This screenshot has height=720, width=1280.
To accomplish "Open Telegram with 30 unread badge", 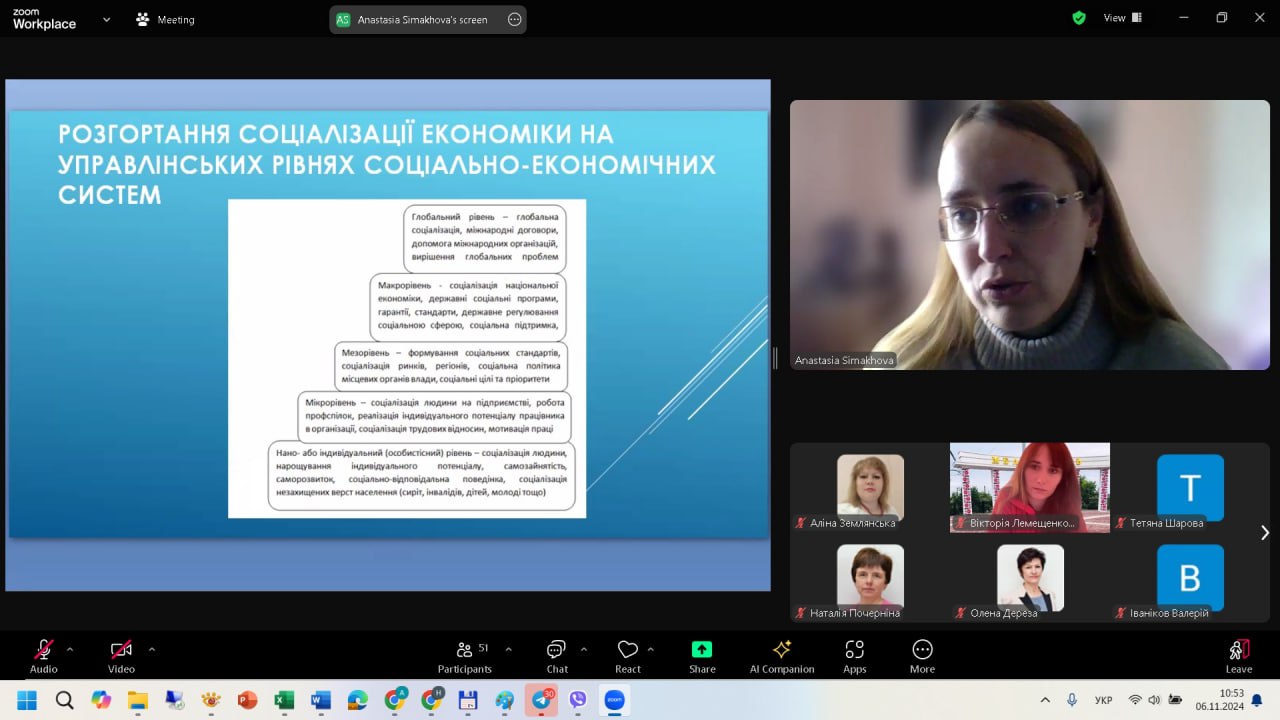I will [541, 700].
